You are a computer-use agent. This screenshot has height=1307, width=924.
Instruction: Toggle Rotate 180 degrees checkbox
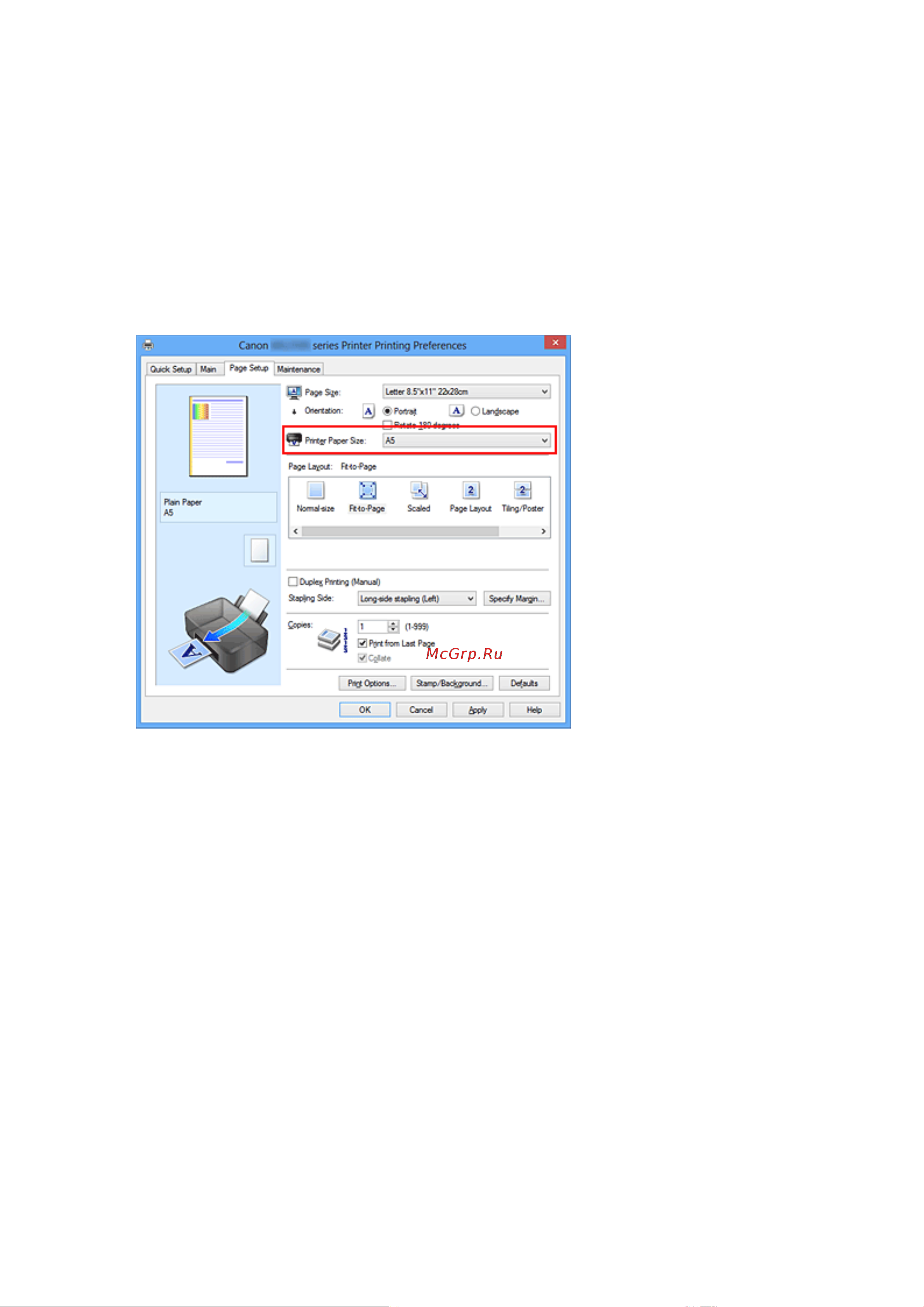(x=388, y=425)
